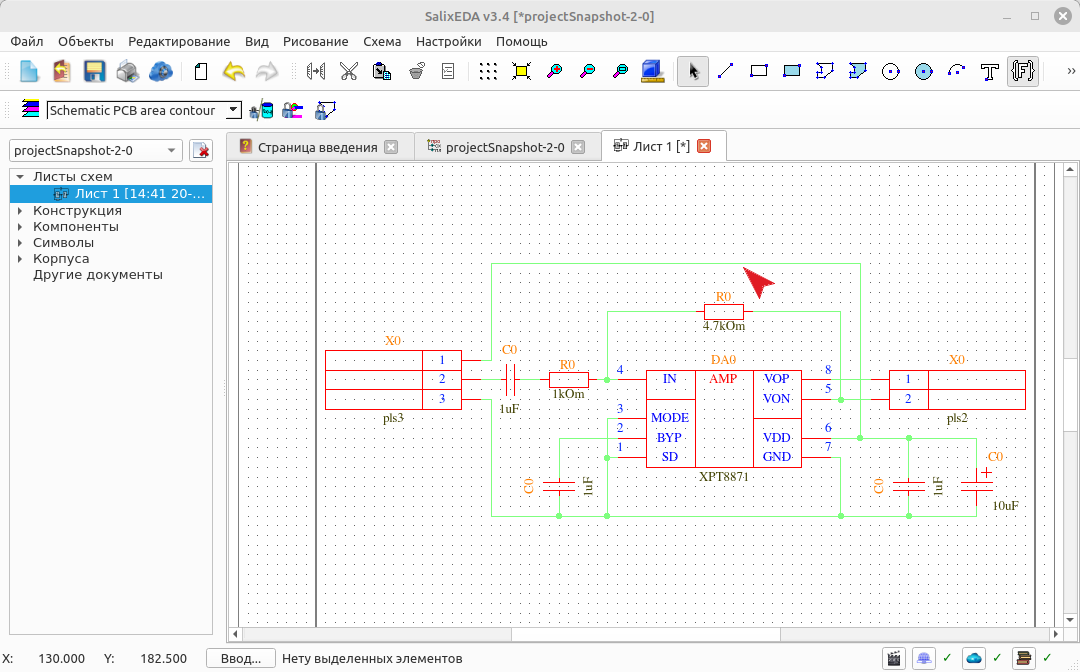The width and height of the screenshot is (1080, 672).
Task: Select the line drawing tool
Action: (725, 71)
